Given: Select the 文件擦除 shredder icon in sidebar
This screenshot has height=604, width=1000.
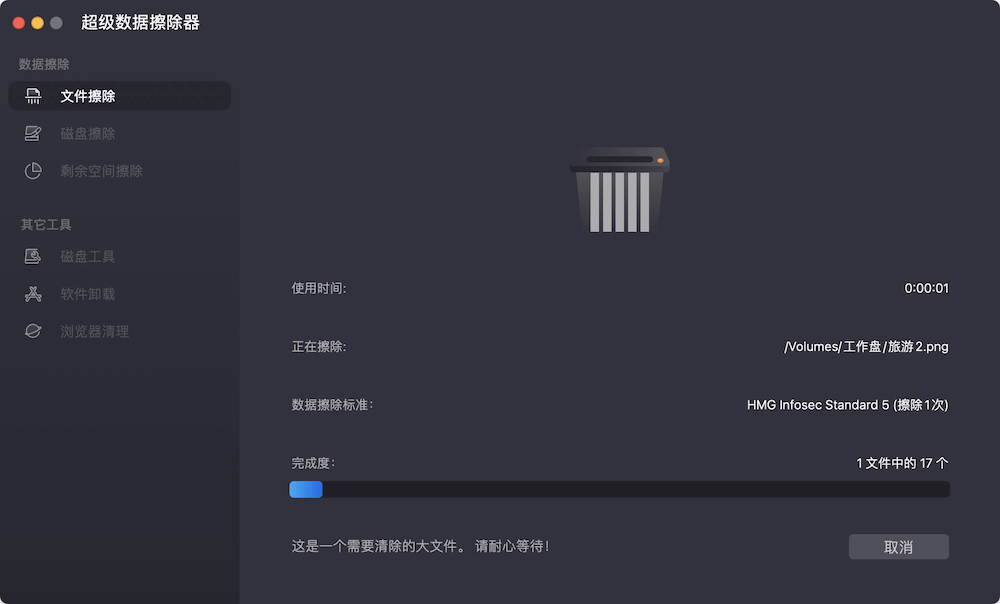Looking at the screenshot, I should (33, 96).
